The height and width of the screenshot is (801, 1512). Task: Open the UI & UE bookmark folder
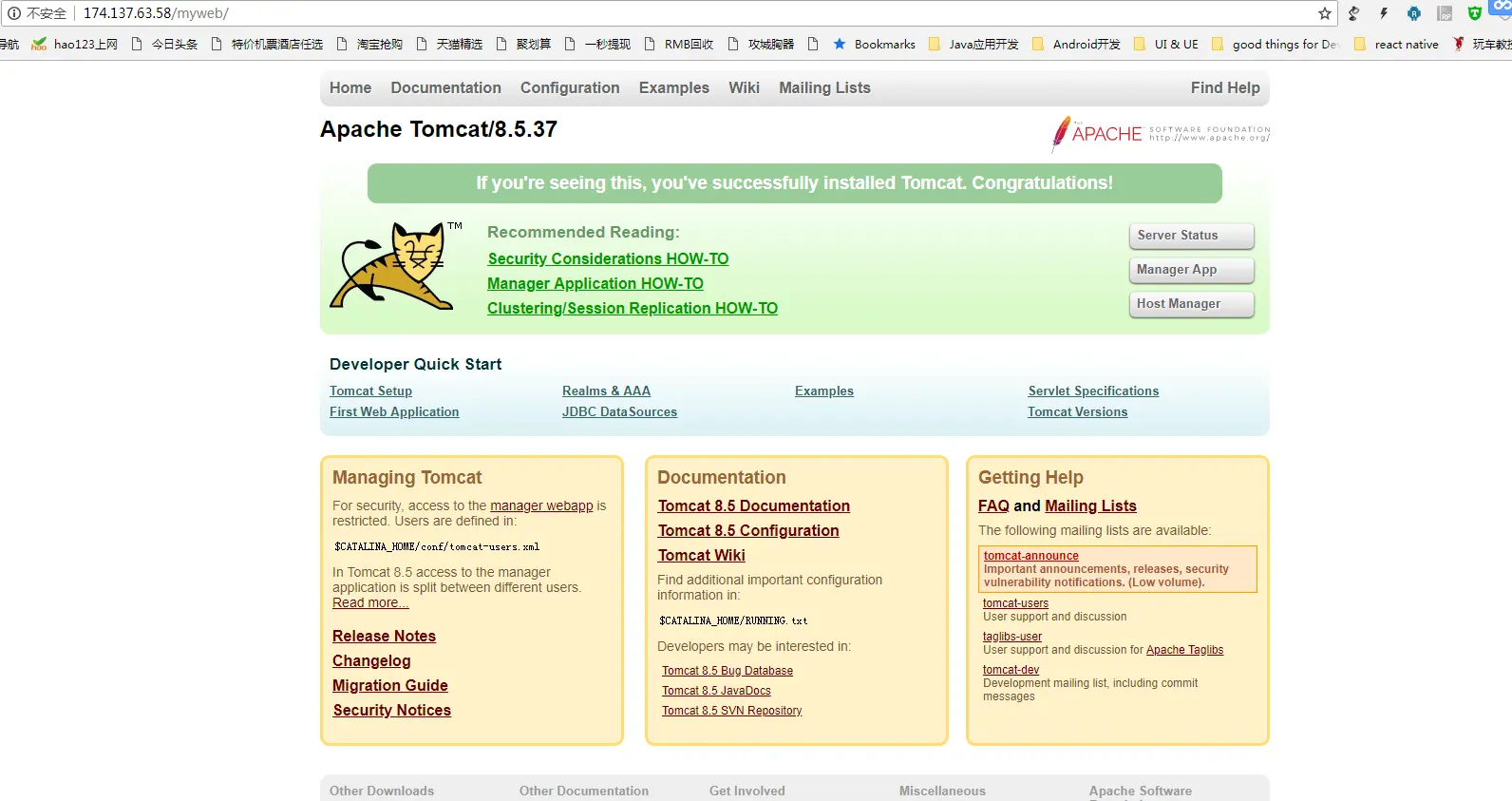coord(1166,44)
